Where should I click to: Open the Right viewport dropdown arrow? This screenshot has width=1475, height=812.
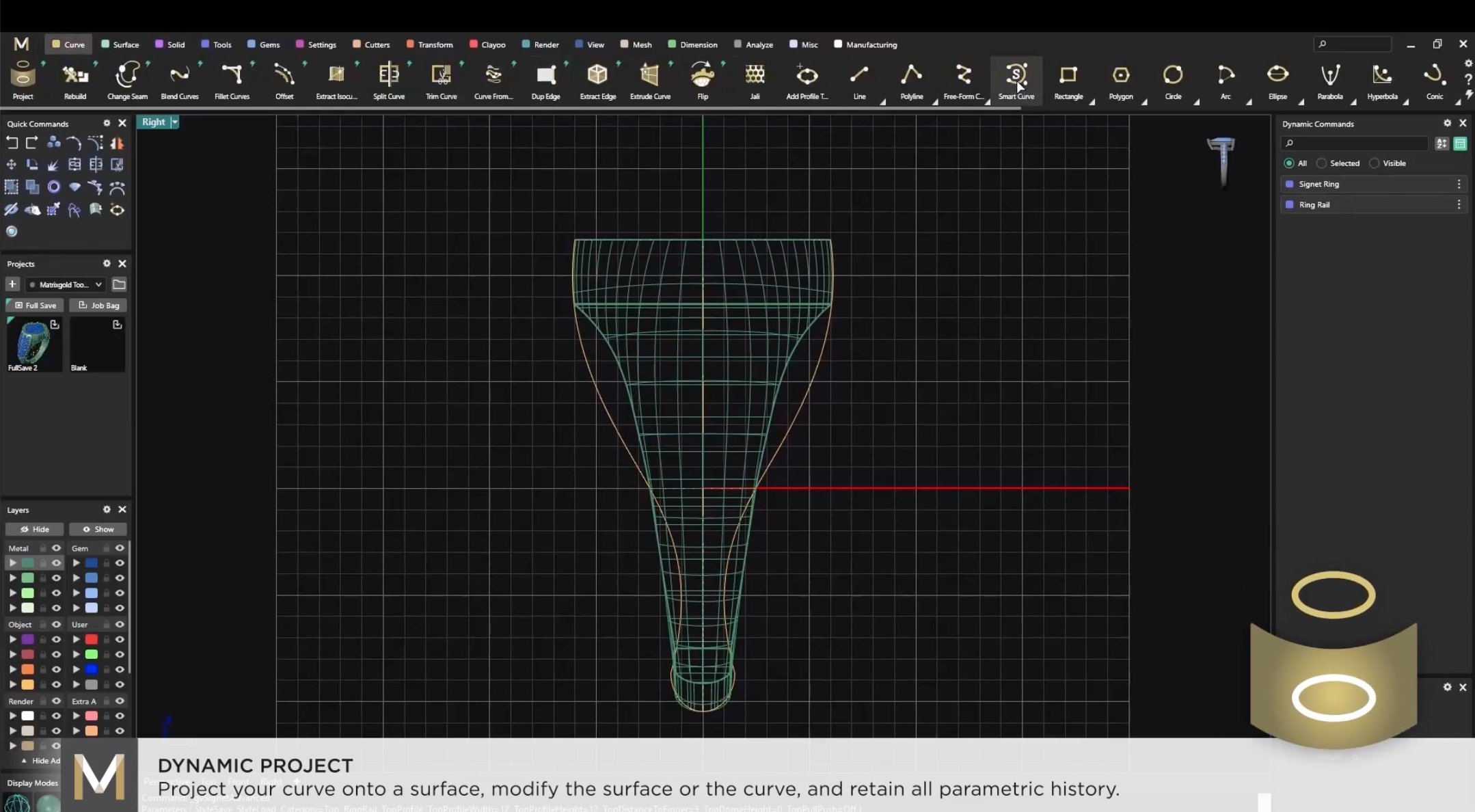tap(175, 122)
